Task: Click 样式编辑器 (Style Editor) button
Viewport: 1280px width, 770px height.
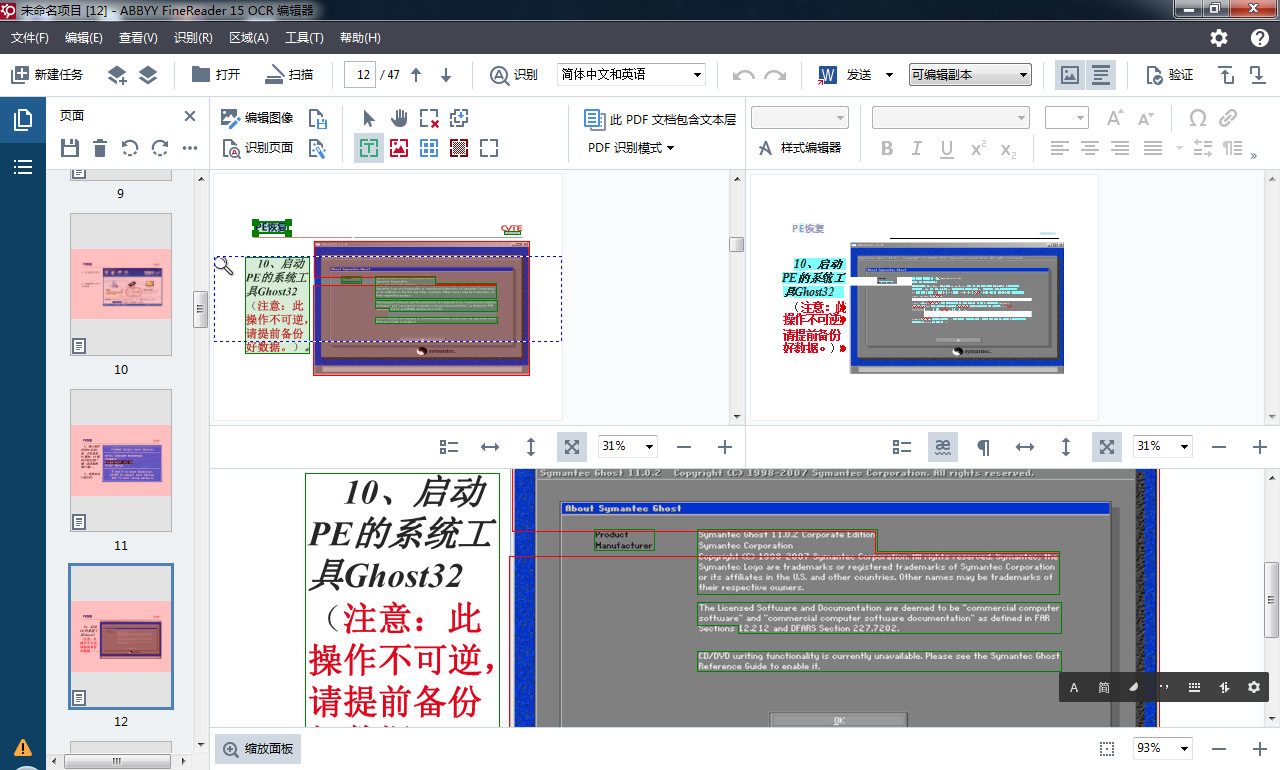Action: tap(799, 148)
